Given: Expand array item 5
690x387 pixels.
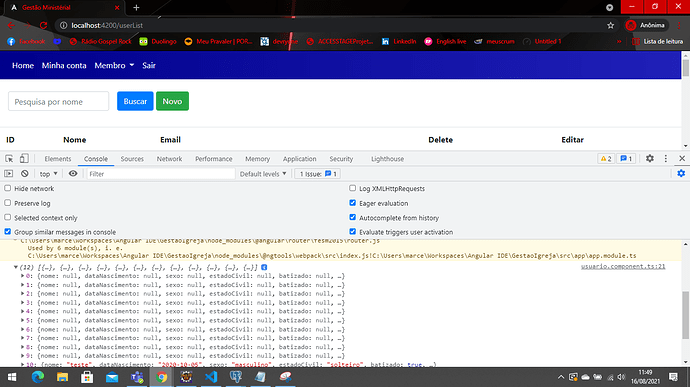Looking at the screenshot, I should click(23, 320).
